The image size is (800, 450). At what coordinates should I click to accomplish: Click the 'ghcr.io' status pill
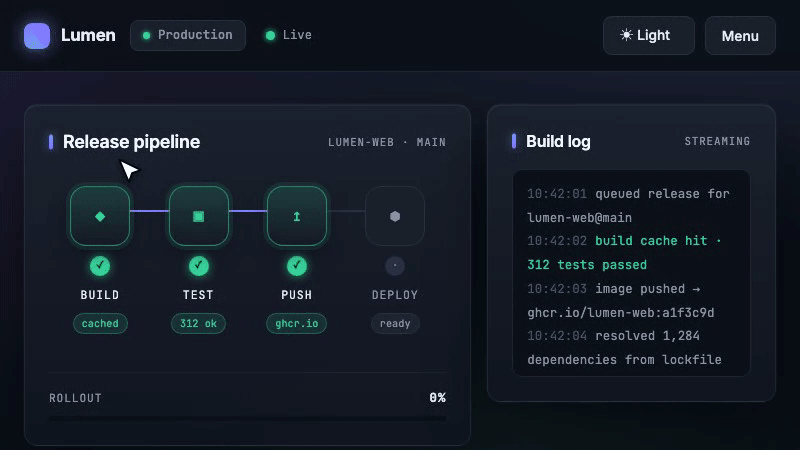[296, 323]
